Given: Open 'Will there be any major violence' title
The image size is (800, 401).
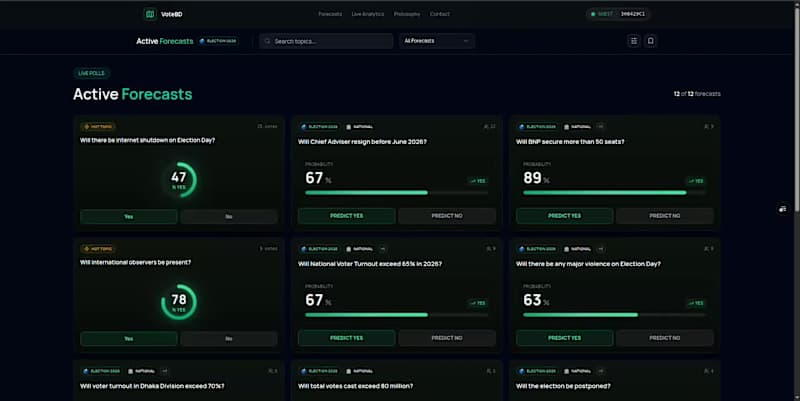Looking at the screenshot, I should [588, 264].
